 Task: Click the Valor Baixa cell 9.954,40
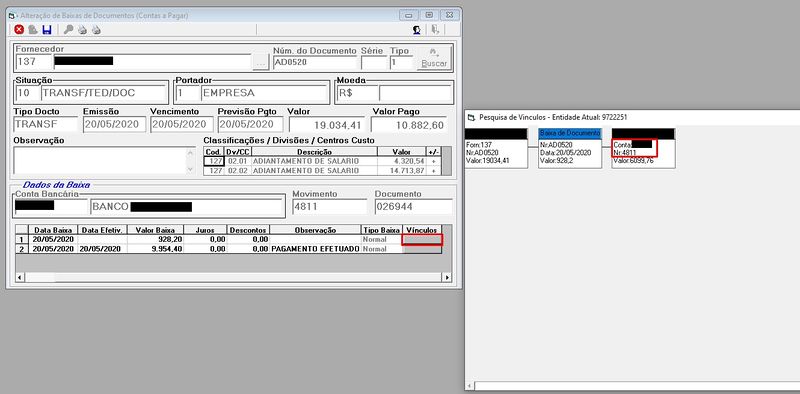(155, 249)
